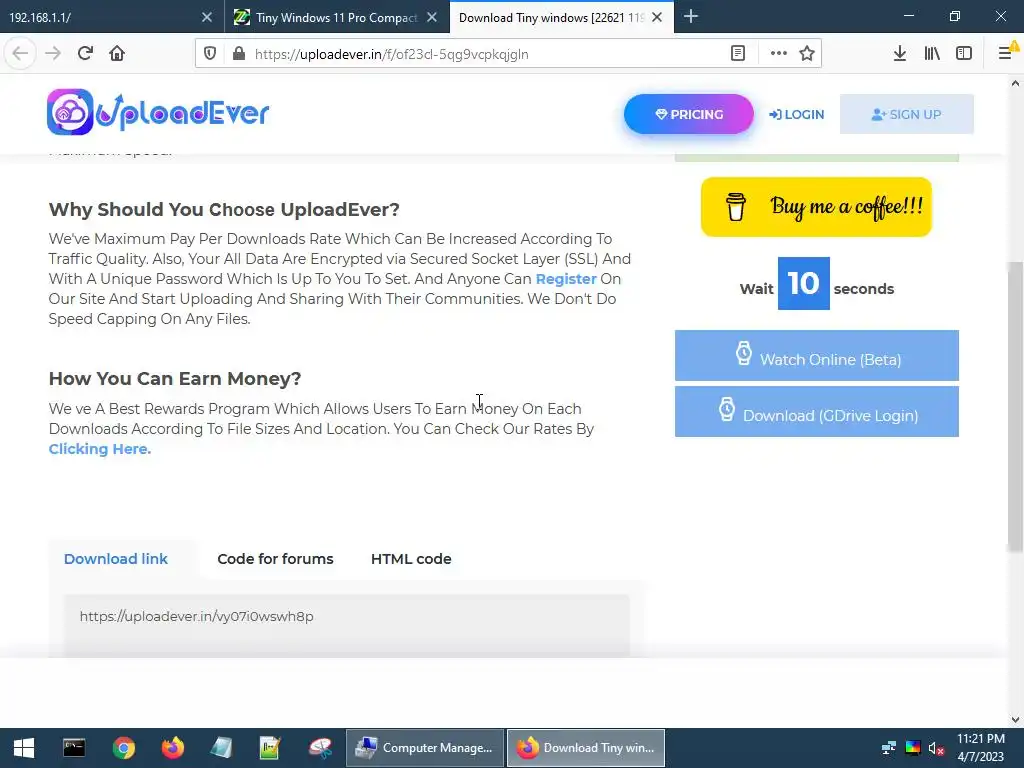Reload the current page

[x=85, y=54]
